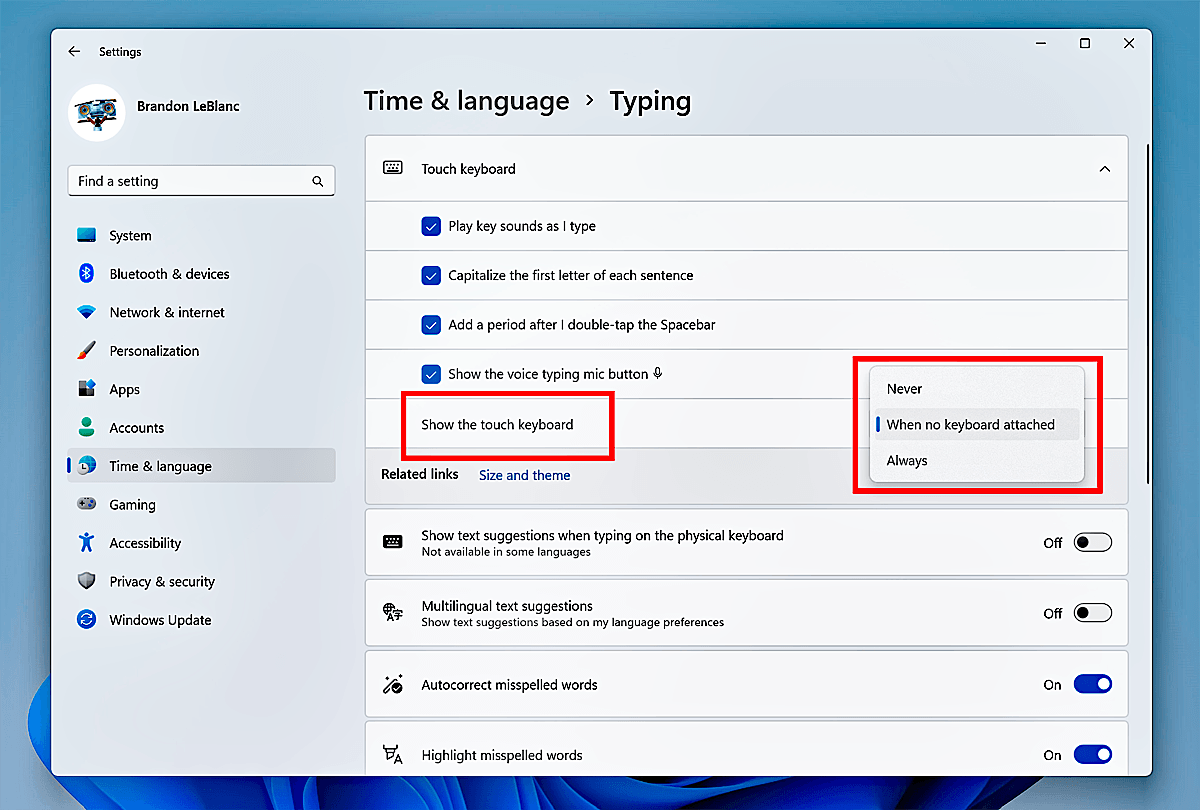
Task: Click the Multilingual text suggestions icon
Action: click(x=393, y=613)
